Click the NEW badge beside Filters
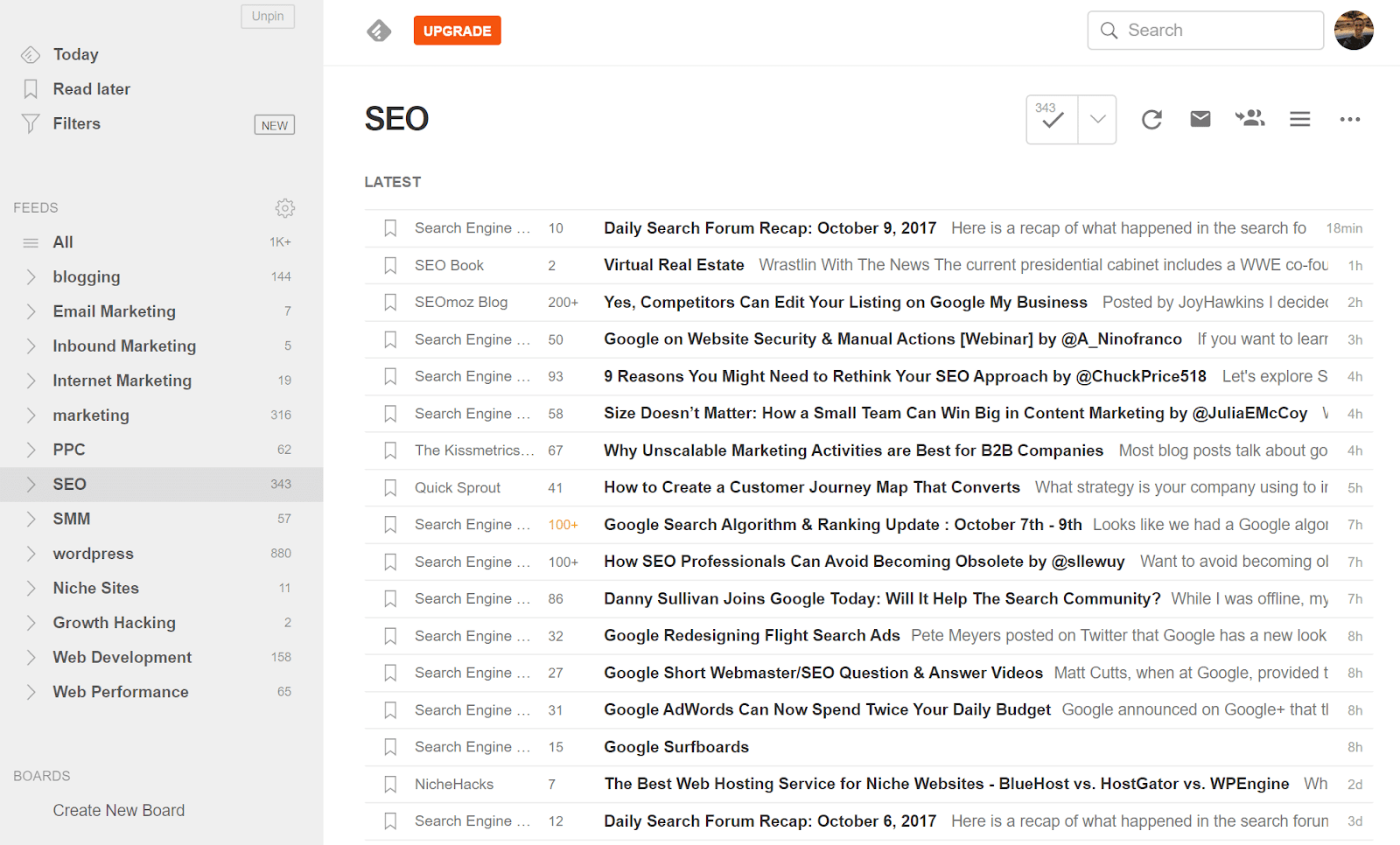The height and width of the screenshot is (845, 1400). click(275, 125)
